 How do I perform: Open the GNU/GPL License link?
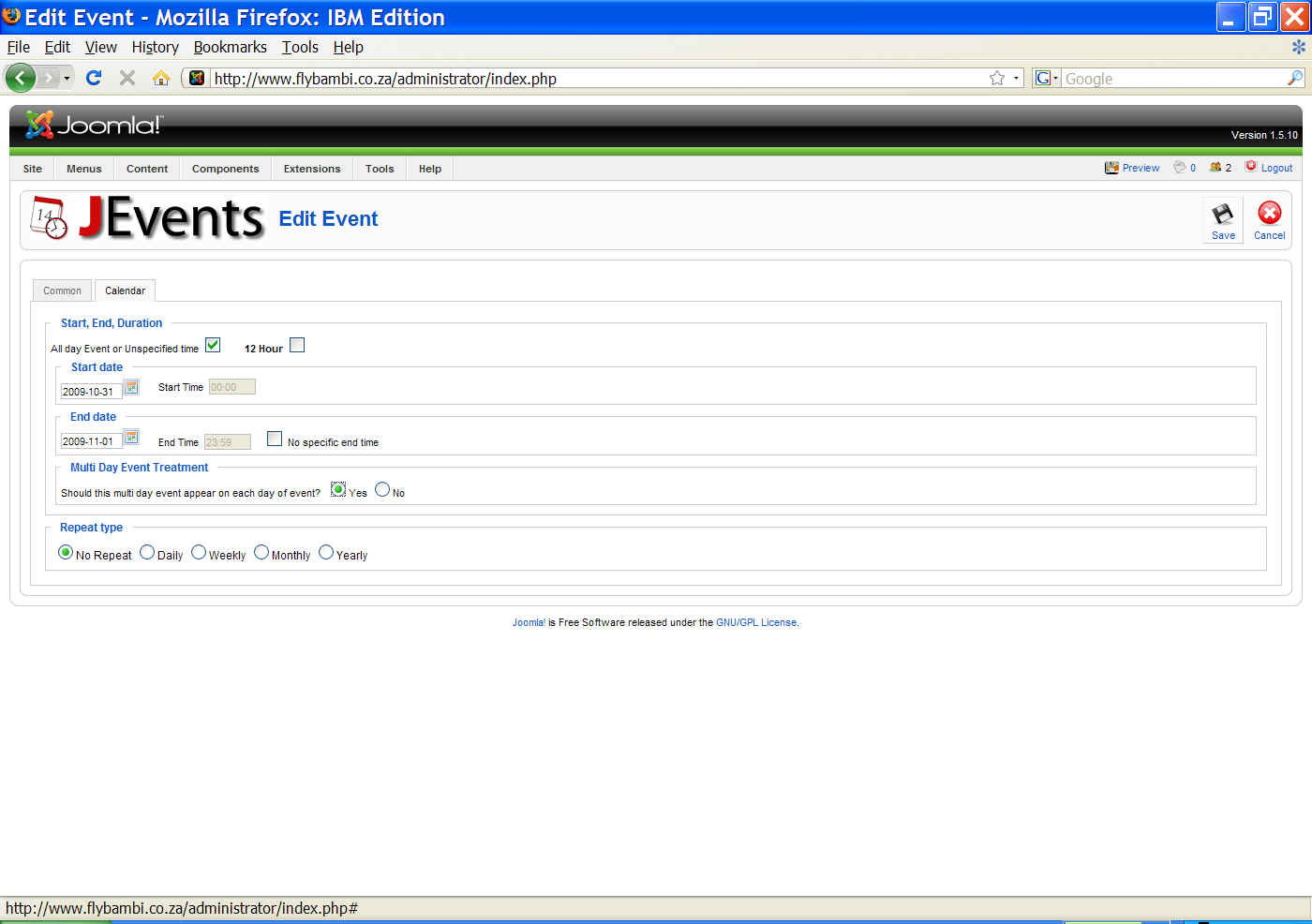756,622
